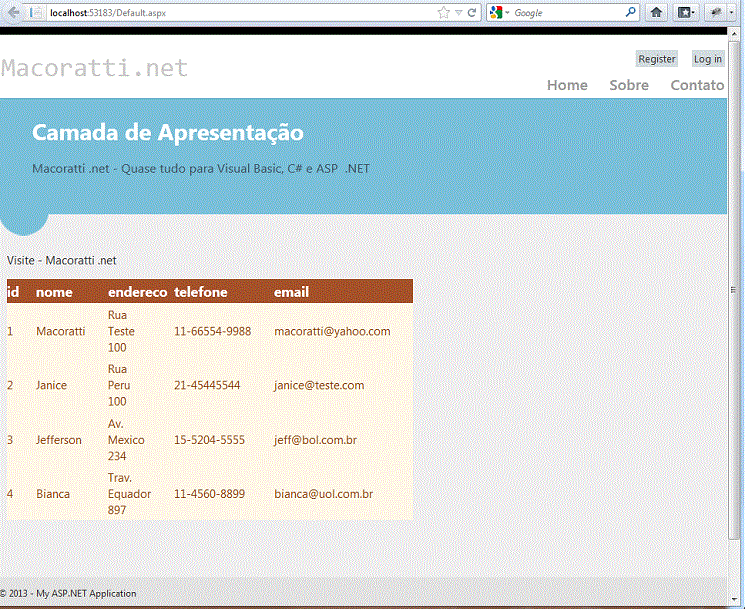Click the page identity icon beside the URL
The height and width of the screenshot is (609, 745).
point(37,13)
